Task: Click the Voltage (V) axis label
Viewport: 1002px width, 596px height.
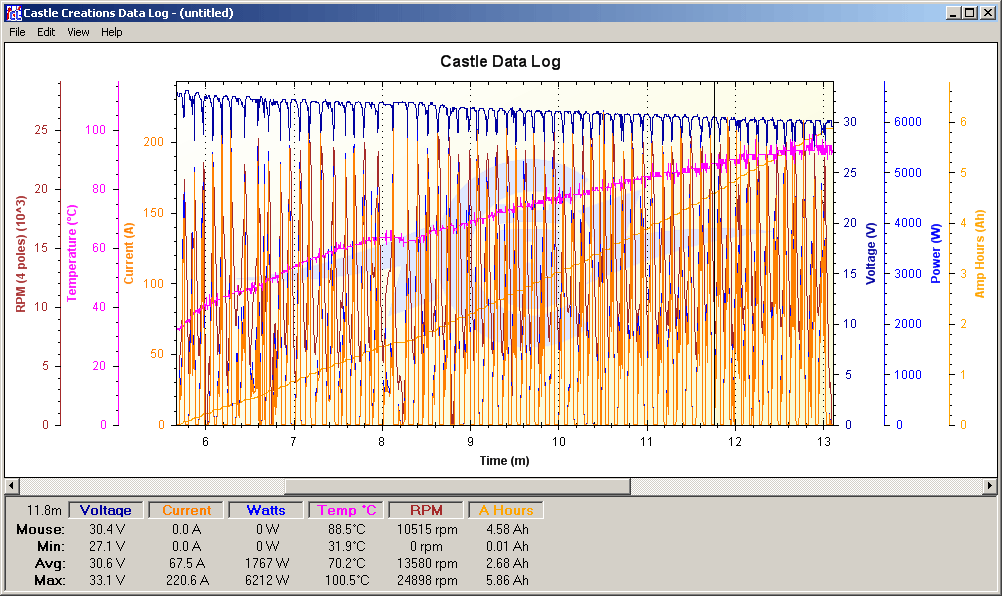Action: [x=870, y=254]
